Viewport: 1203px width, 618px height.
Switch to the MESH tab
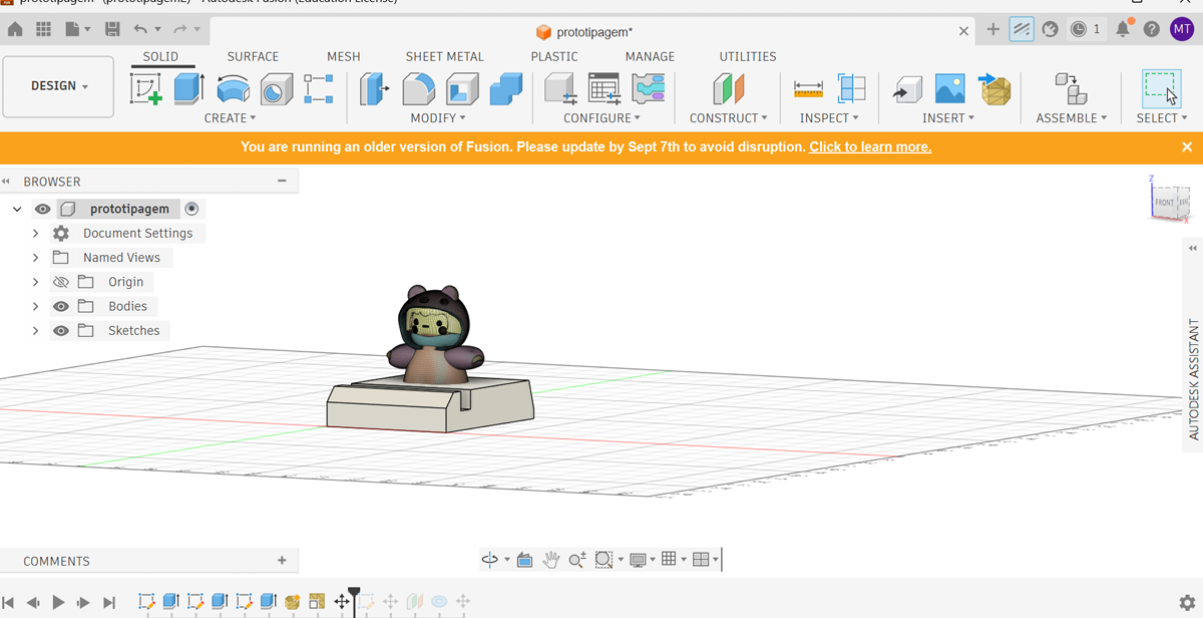tap(343, 56)
